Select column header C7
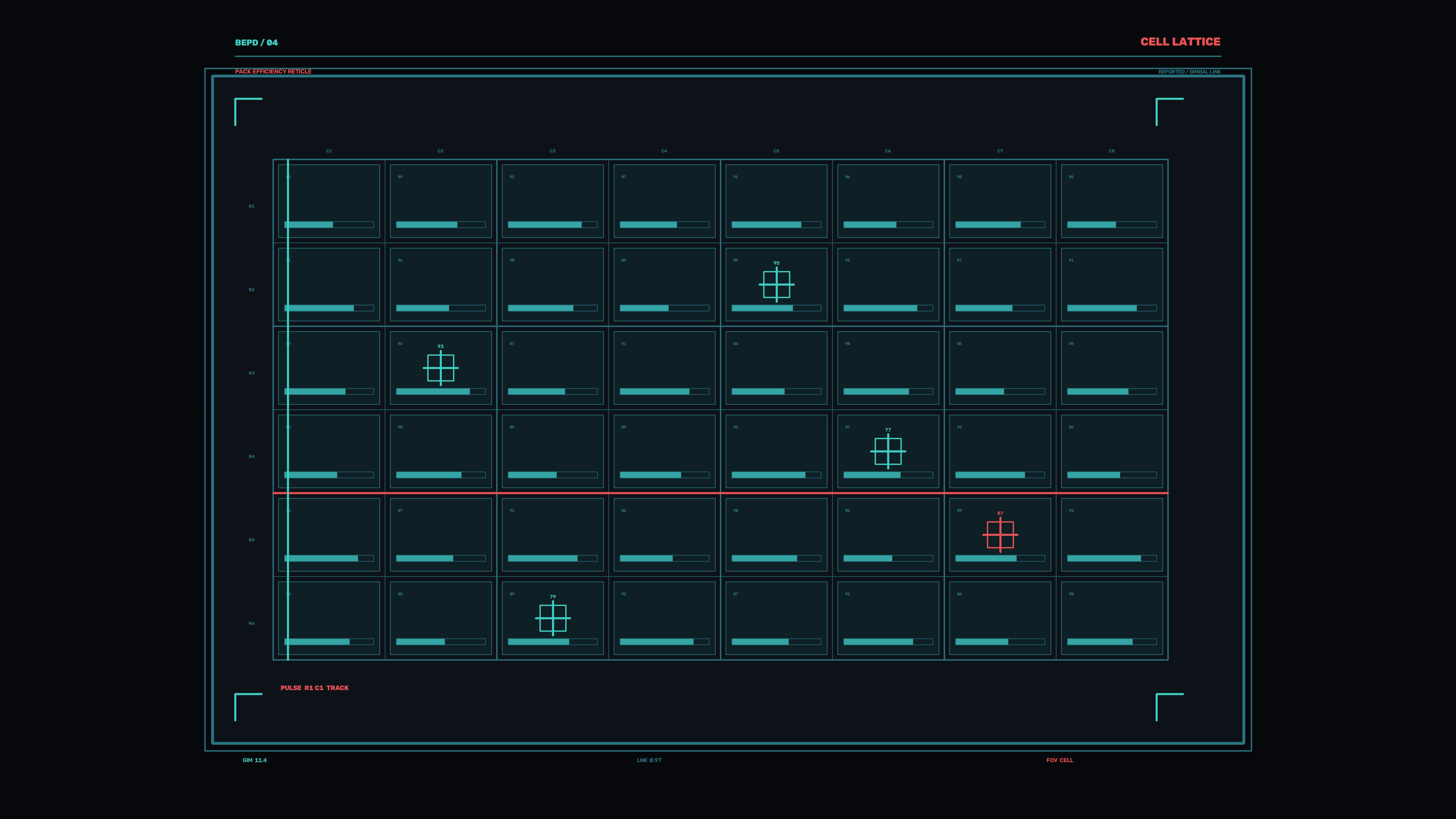This screenshot has width=1456, height=819. click(x=1001, y=151)
